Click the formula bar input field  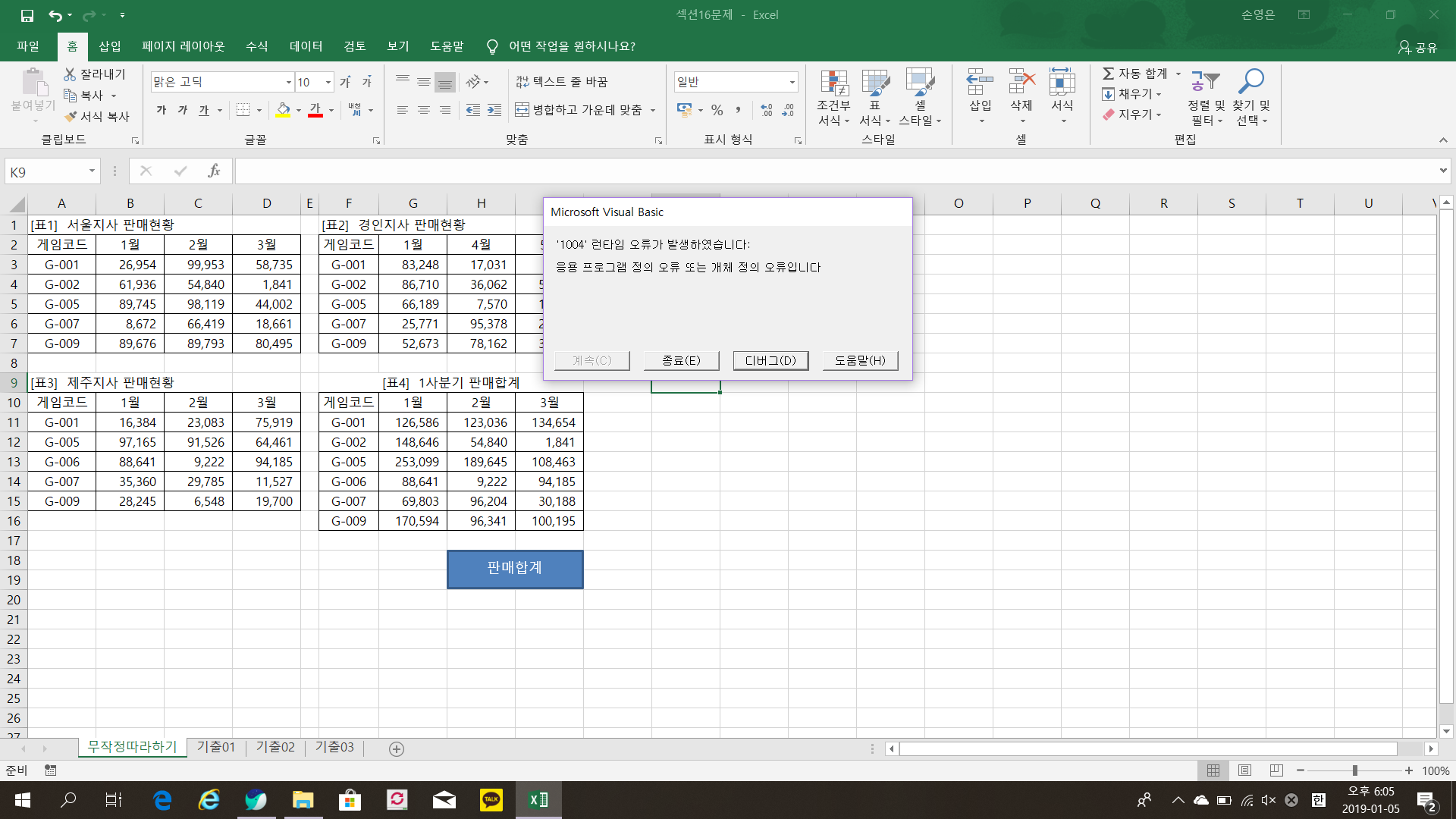pyautogui.click(x=834, y=171)
